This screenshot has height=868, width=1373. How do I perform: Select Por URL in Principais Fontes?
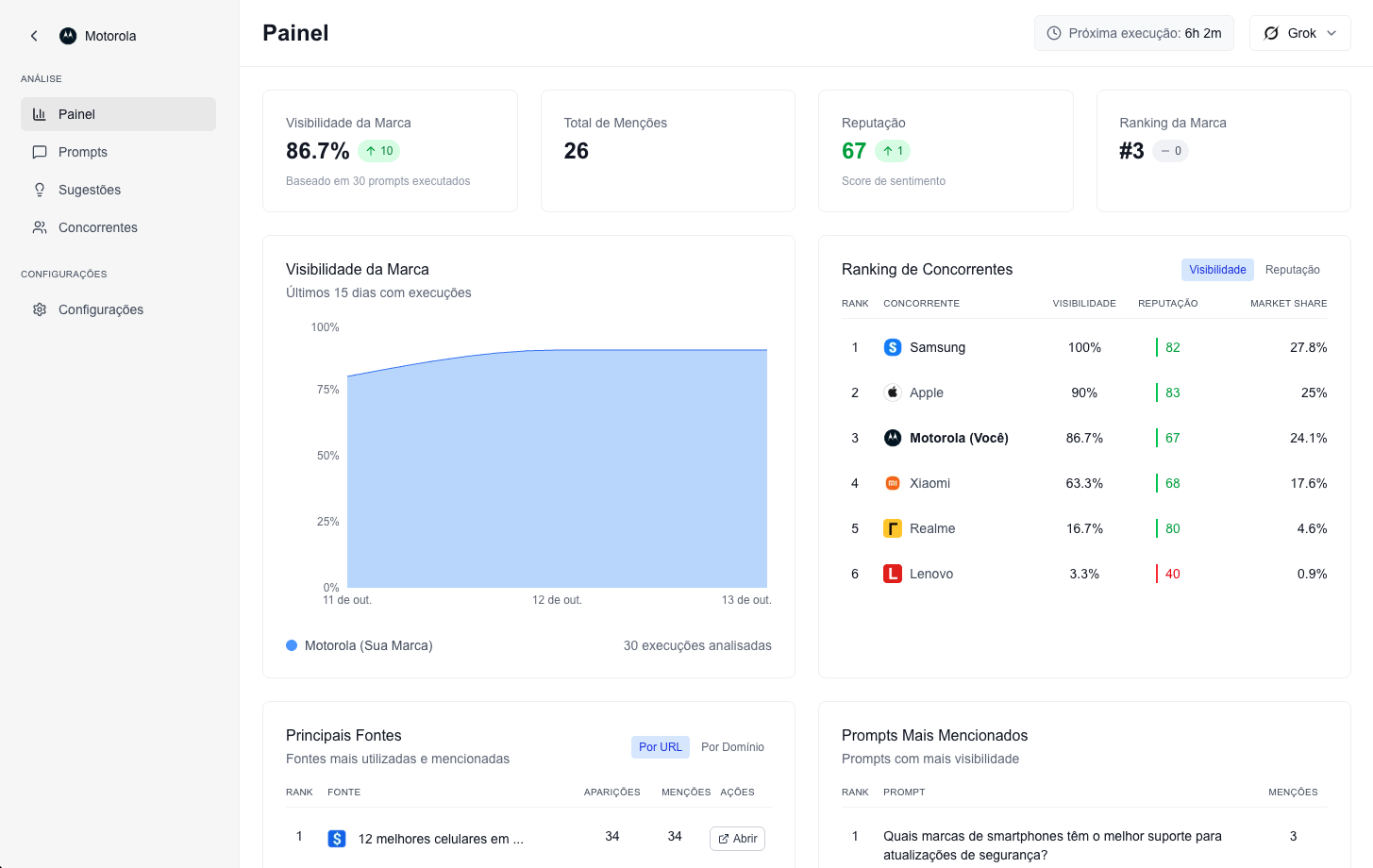coord(660,747)
